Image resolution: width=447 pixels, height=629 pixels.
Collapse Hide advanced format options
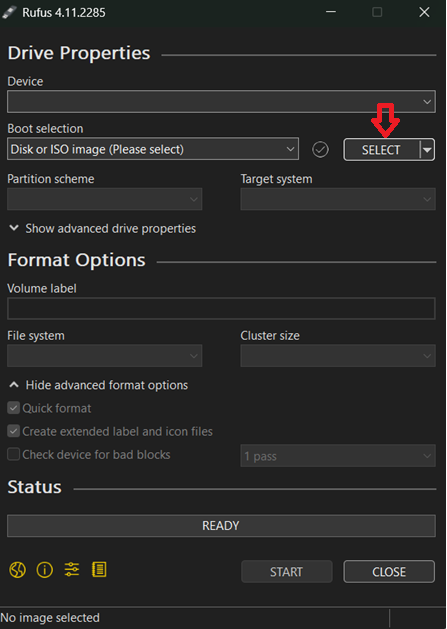click(x=98, y=385)
